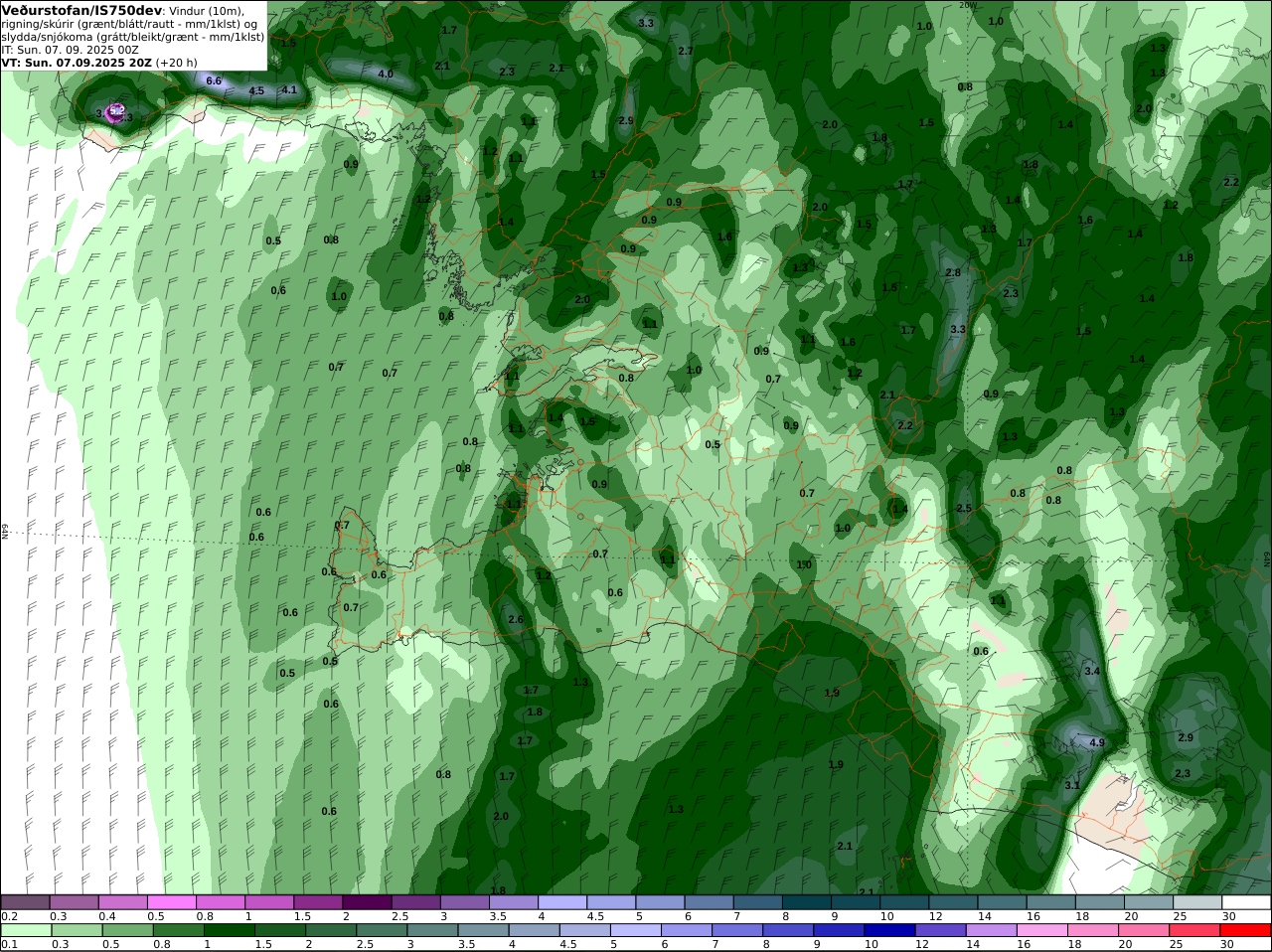Click the Veðurstofan/IS750dev title text
Screen dimensions: 1272x952
pos(81,10)
